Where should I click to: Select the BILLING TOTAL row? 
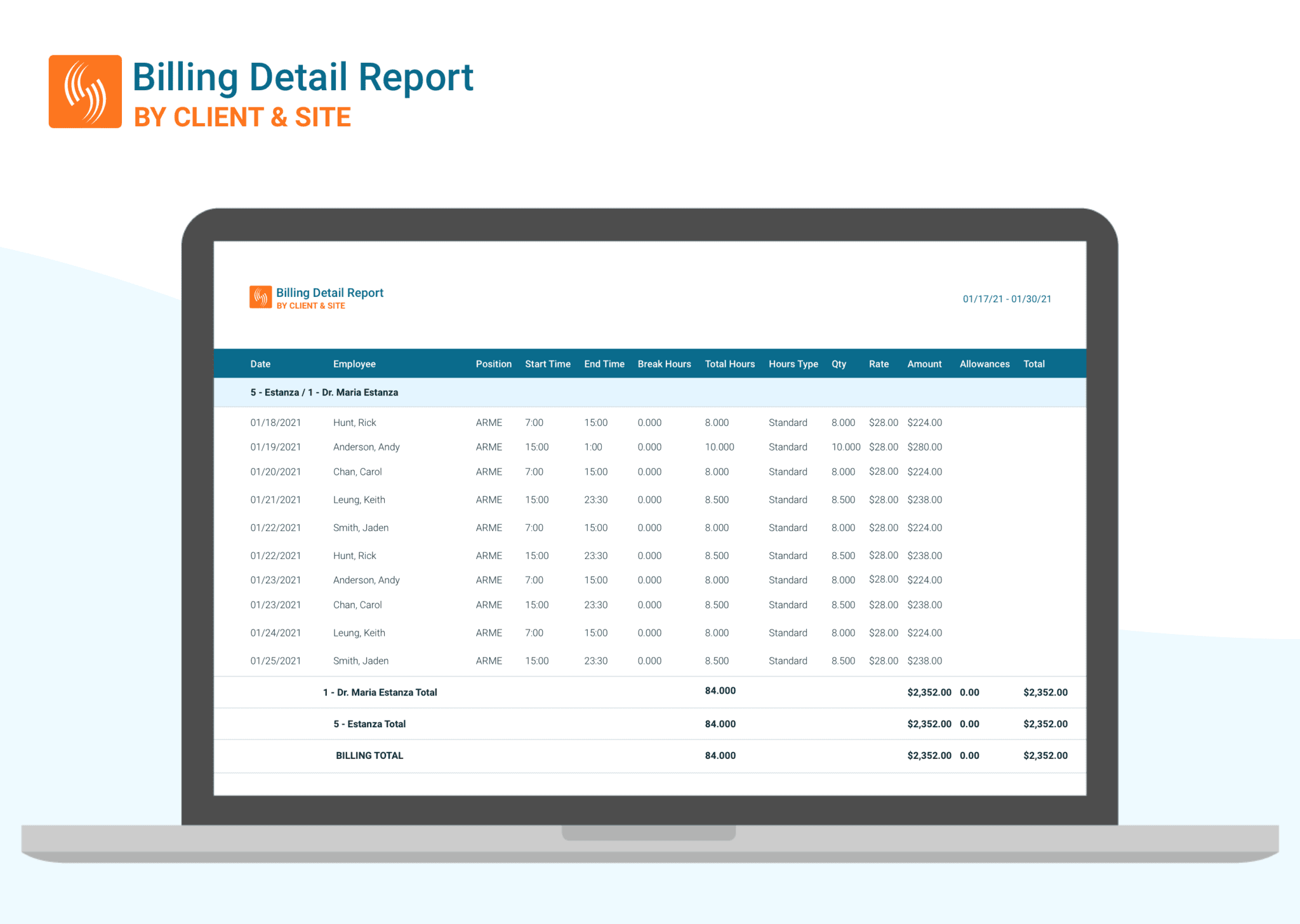click(369, 755)
